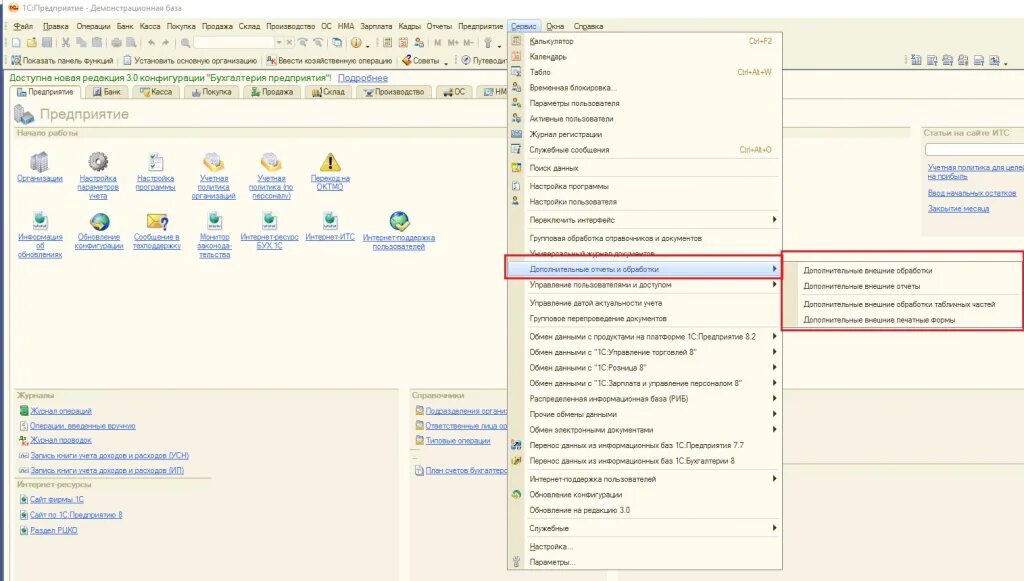Open the calendar from the toolbar
Screen dimensions: 1024x581
pos(403,42)
